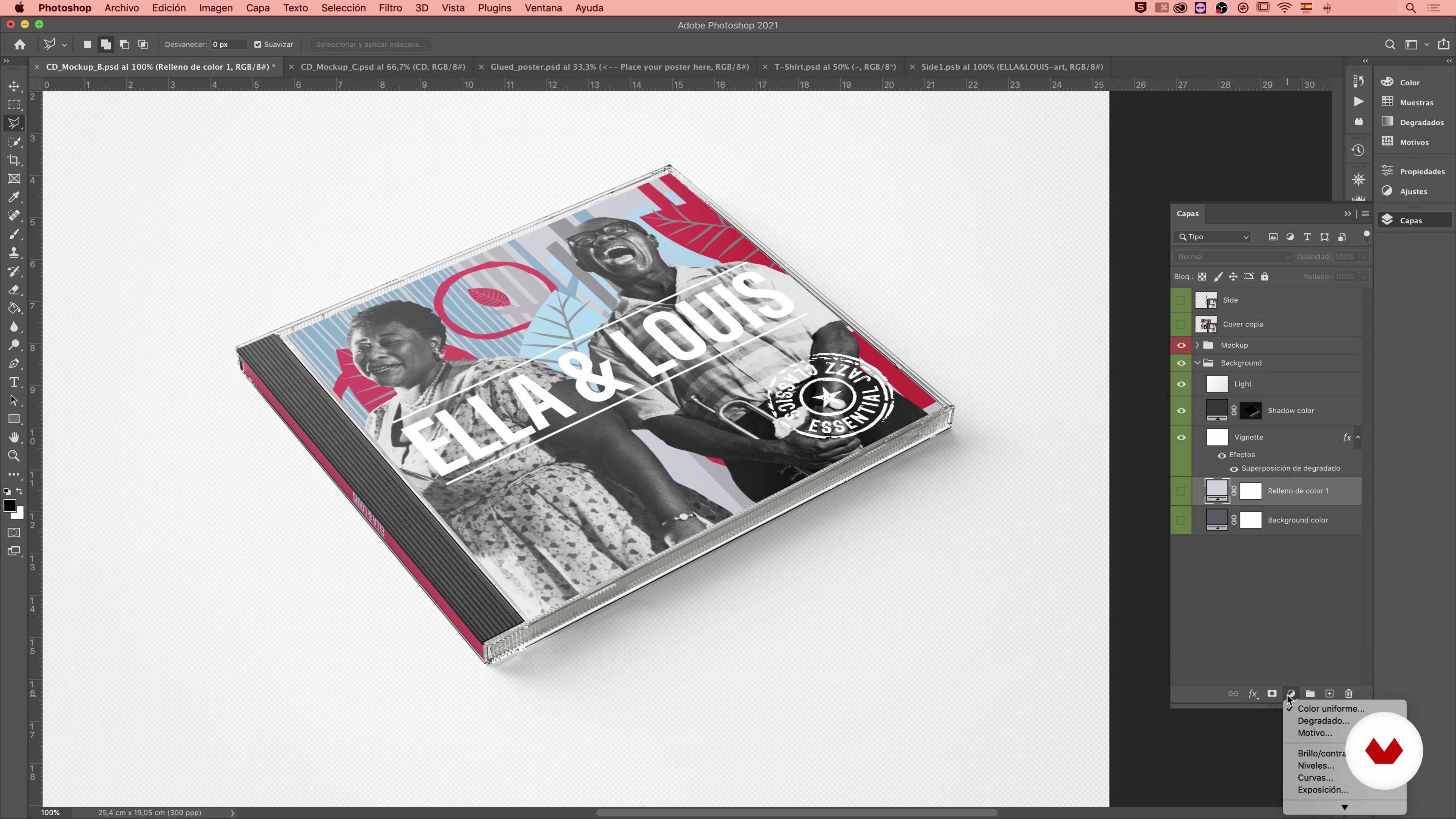
Task: Hide the Background group
Action: 1181,364
